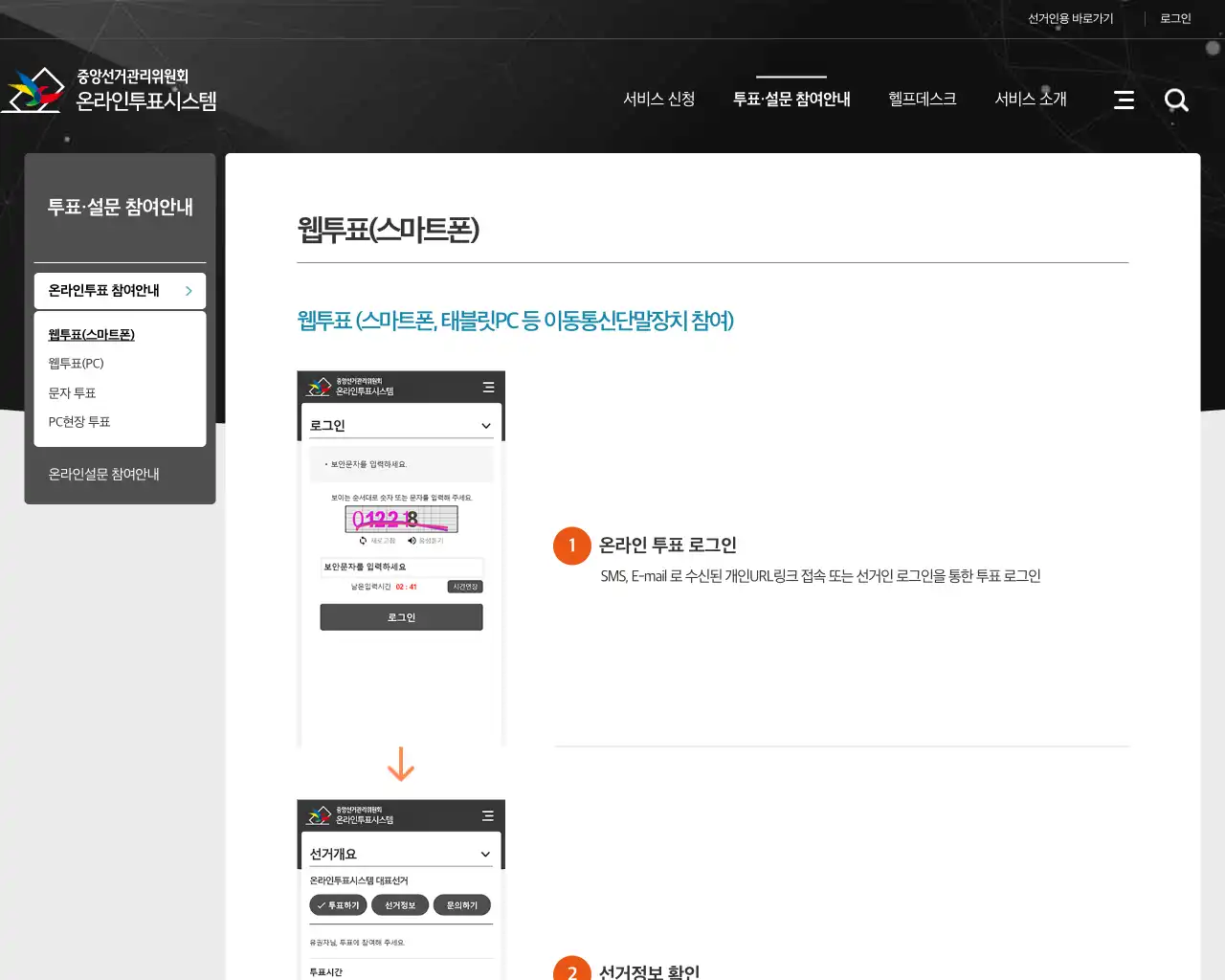The image size is (1225, 980).
Task: Click the 시간연장 time extension button
Action: point(464,586)
